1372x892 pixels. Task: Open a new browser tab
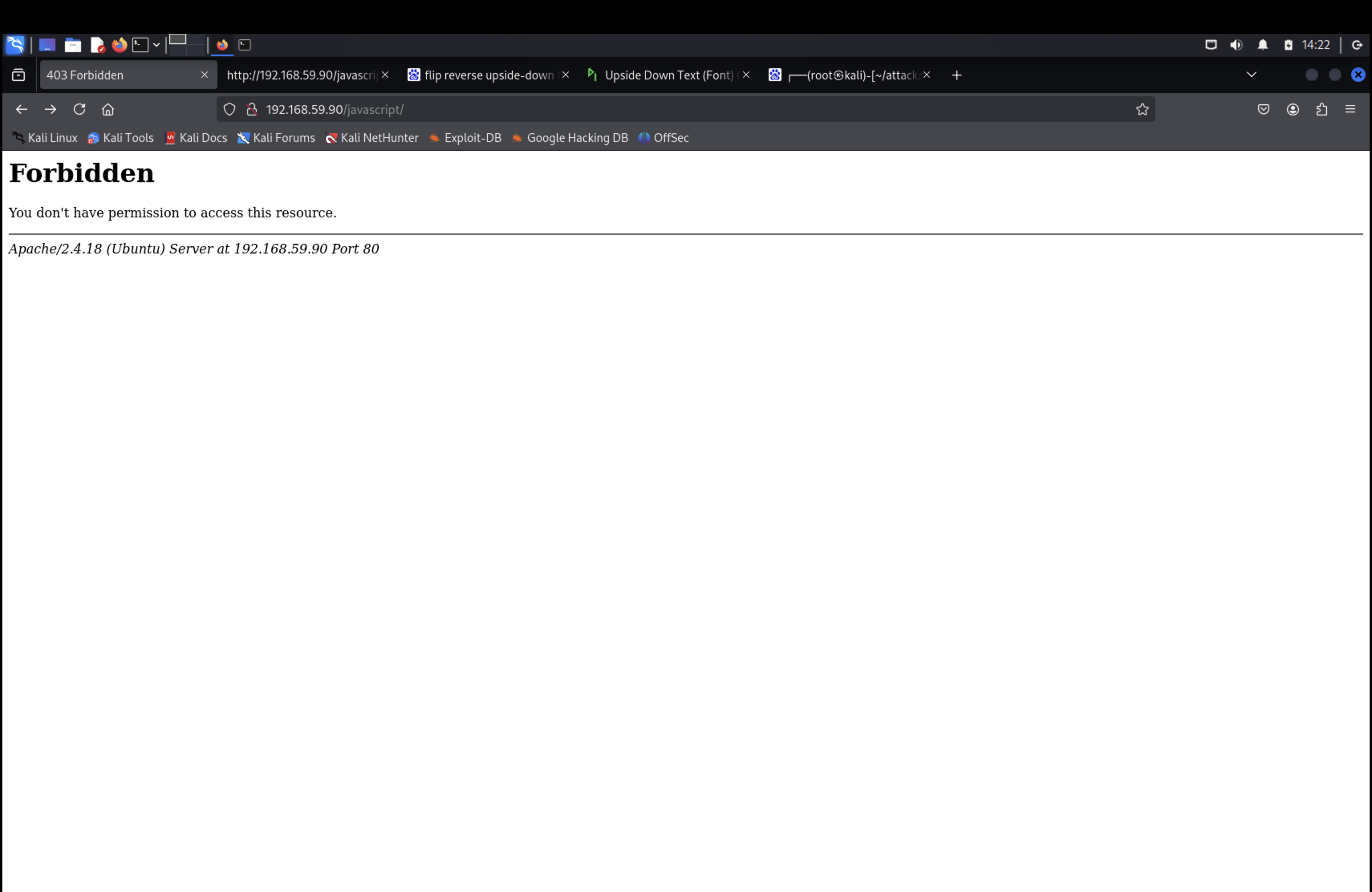[x=956, y=75]
